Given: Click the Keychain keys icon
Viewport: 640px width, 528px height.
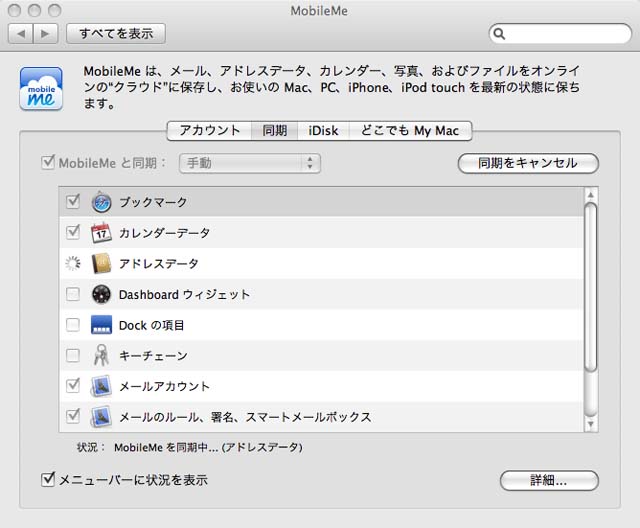Looking at the screenshot, I should coord(101,355).
